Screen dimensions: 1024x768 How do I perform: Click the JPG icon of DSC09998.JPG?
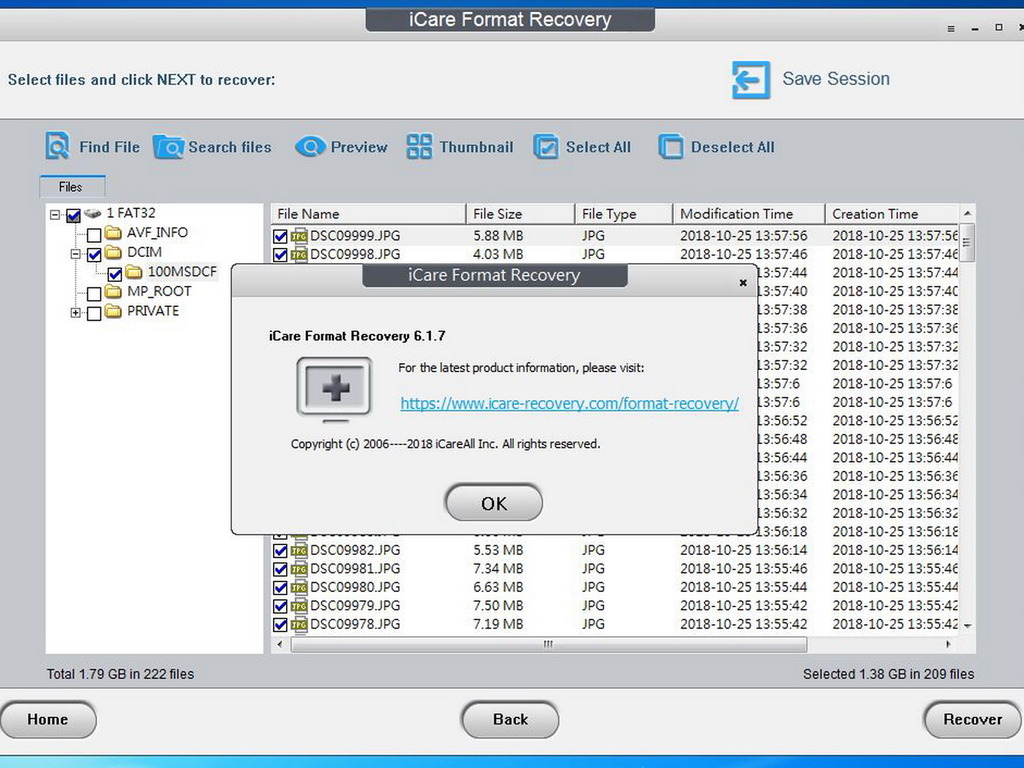coord(299,254)
